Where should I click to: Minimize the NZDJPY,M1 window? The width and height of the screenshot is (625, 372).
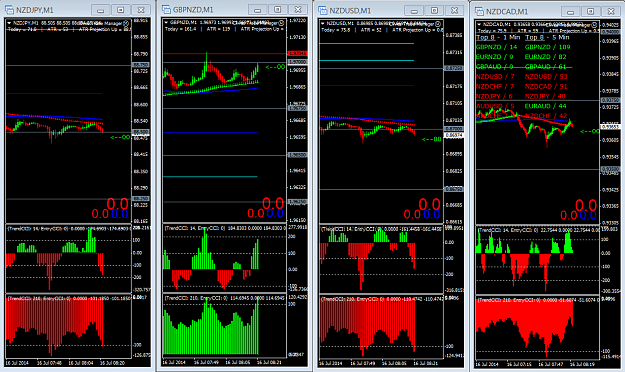click(x=100, y=10)
